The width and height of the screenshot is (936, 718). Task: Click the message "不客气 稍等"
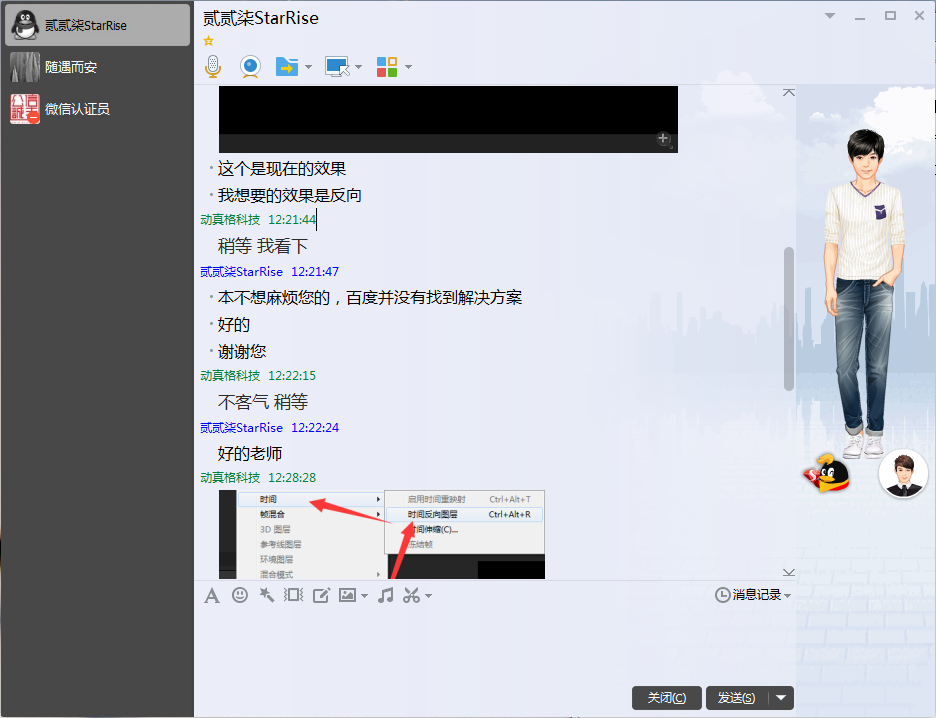pyautogui.click(x=263, y=402)
